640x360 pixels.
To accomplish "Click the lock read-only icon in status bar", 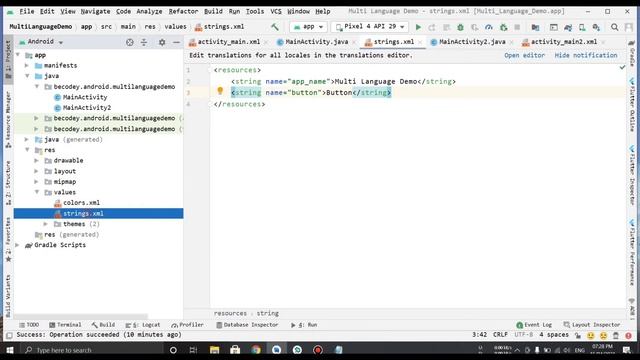I will tap(578, 336).
